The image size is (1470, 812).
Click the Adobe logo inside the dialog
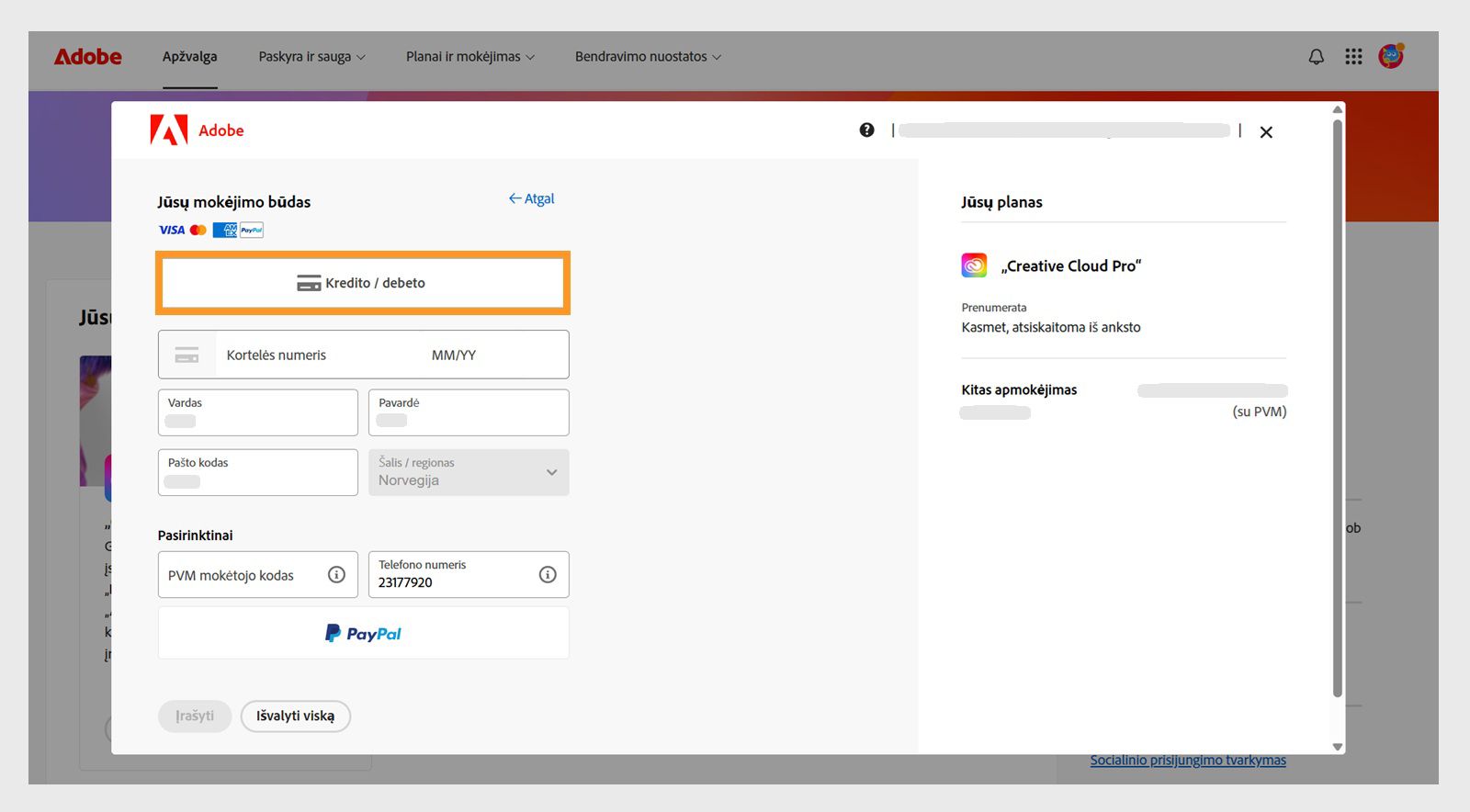pos(197,130)
